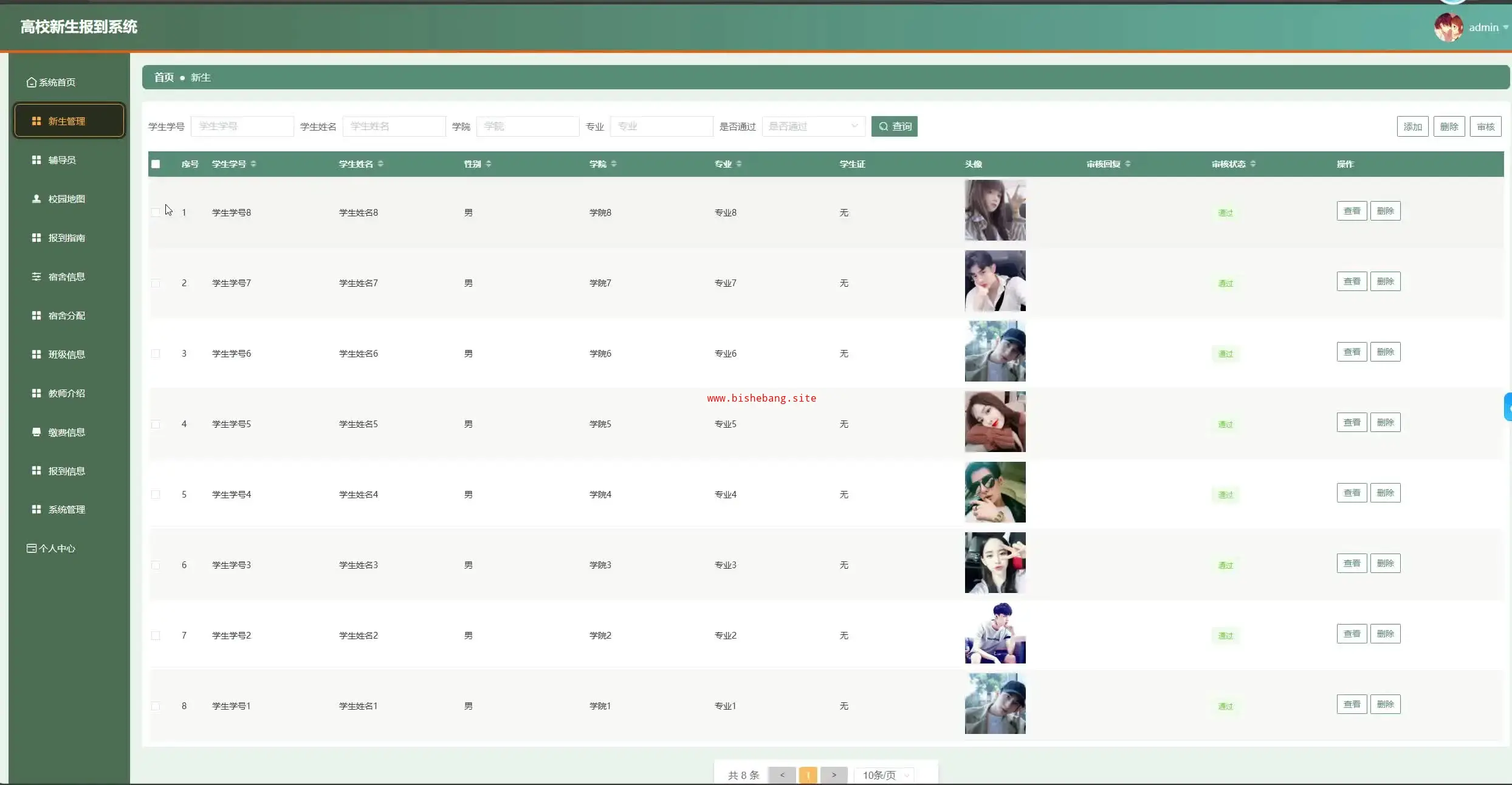
Task: Click the grid icon next to 辅导员
Action: [36, 160]
